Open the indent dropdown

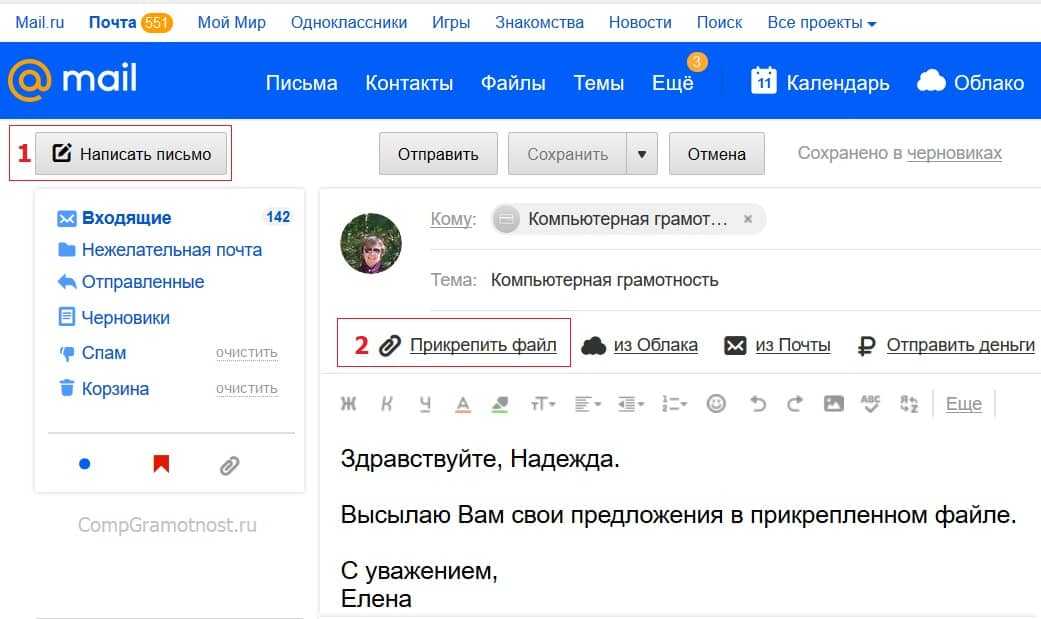click(x=631, y=403)
